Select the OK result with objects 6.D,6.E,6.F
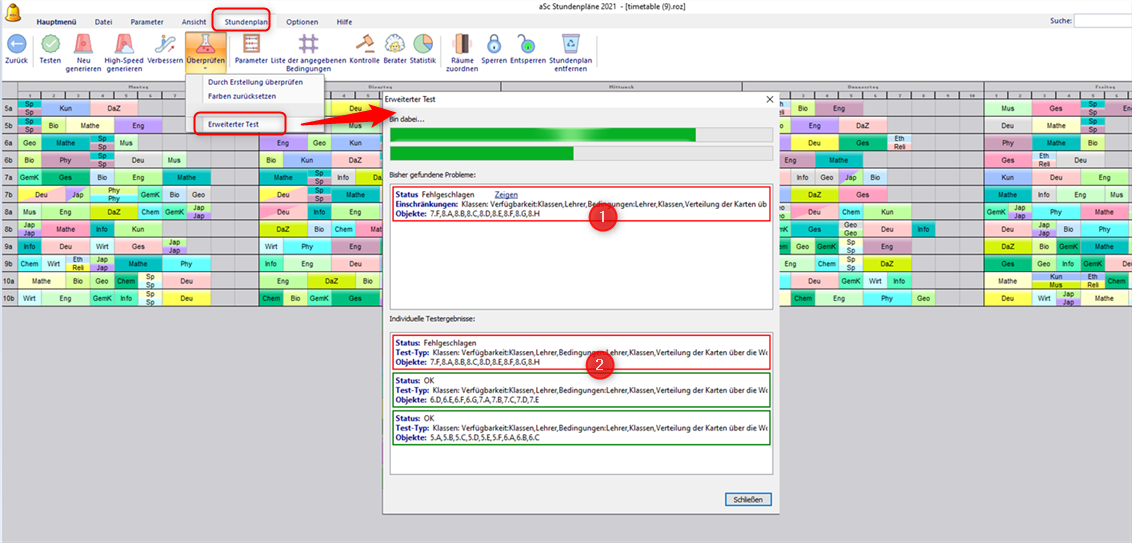The image size is (1132, 543). [x=581, y=389]
